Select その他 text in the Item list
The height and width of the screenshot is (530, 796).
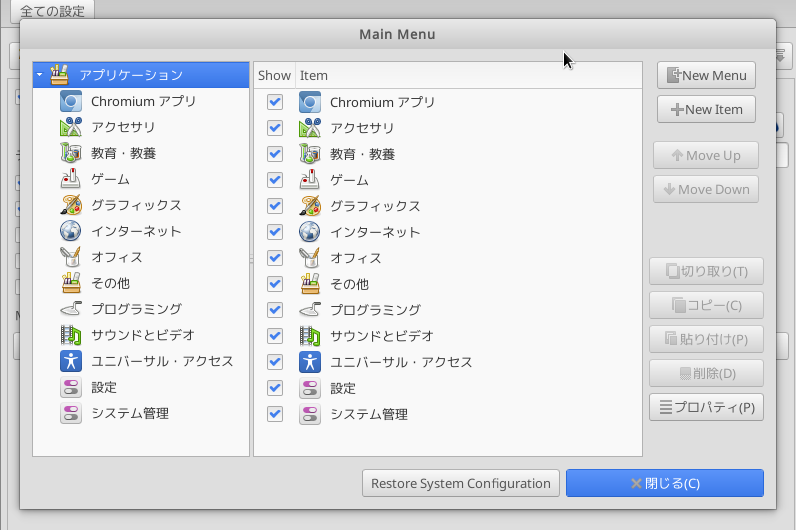click(x=350, y=284)
